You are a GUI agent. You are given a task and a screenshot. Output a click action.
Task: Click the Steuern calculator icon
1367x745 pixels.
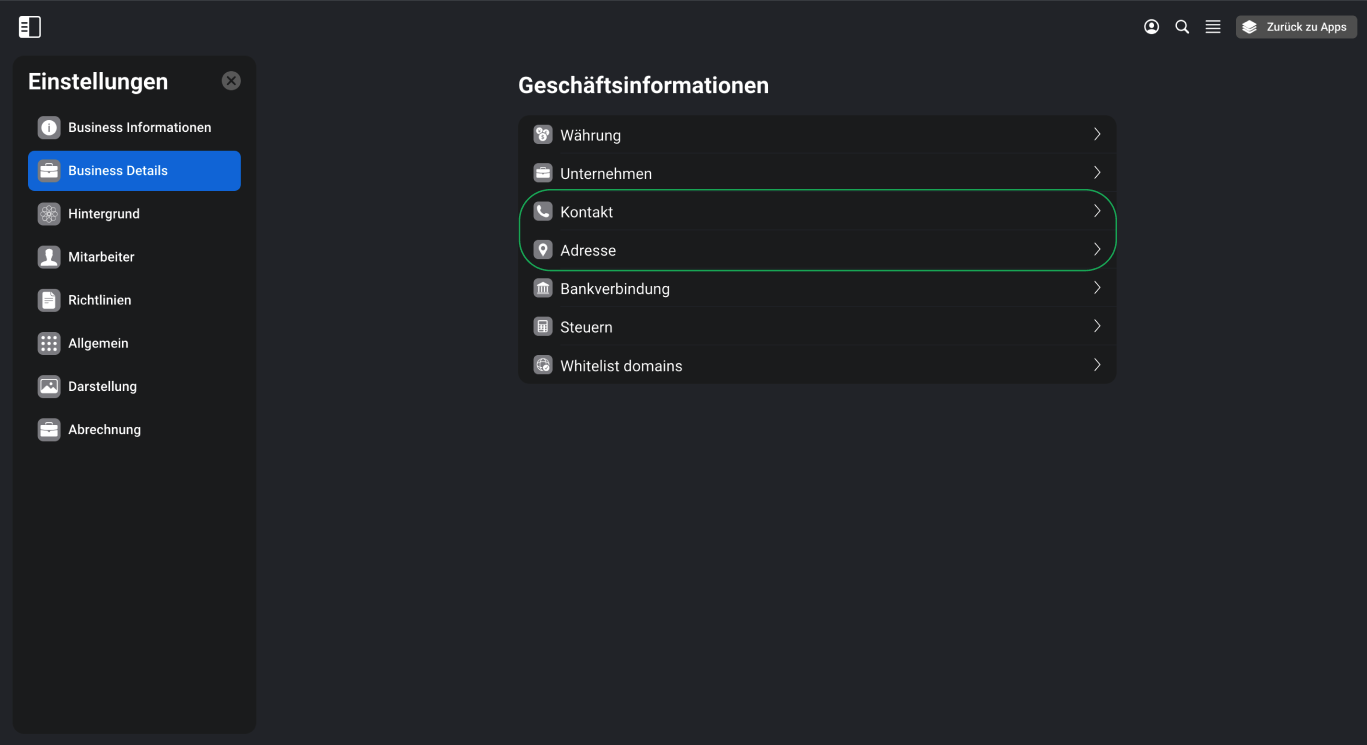(x=543, y=327)
